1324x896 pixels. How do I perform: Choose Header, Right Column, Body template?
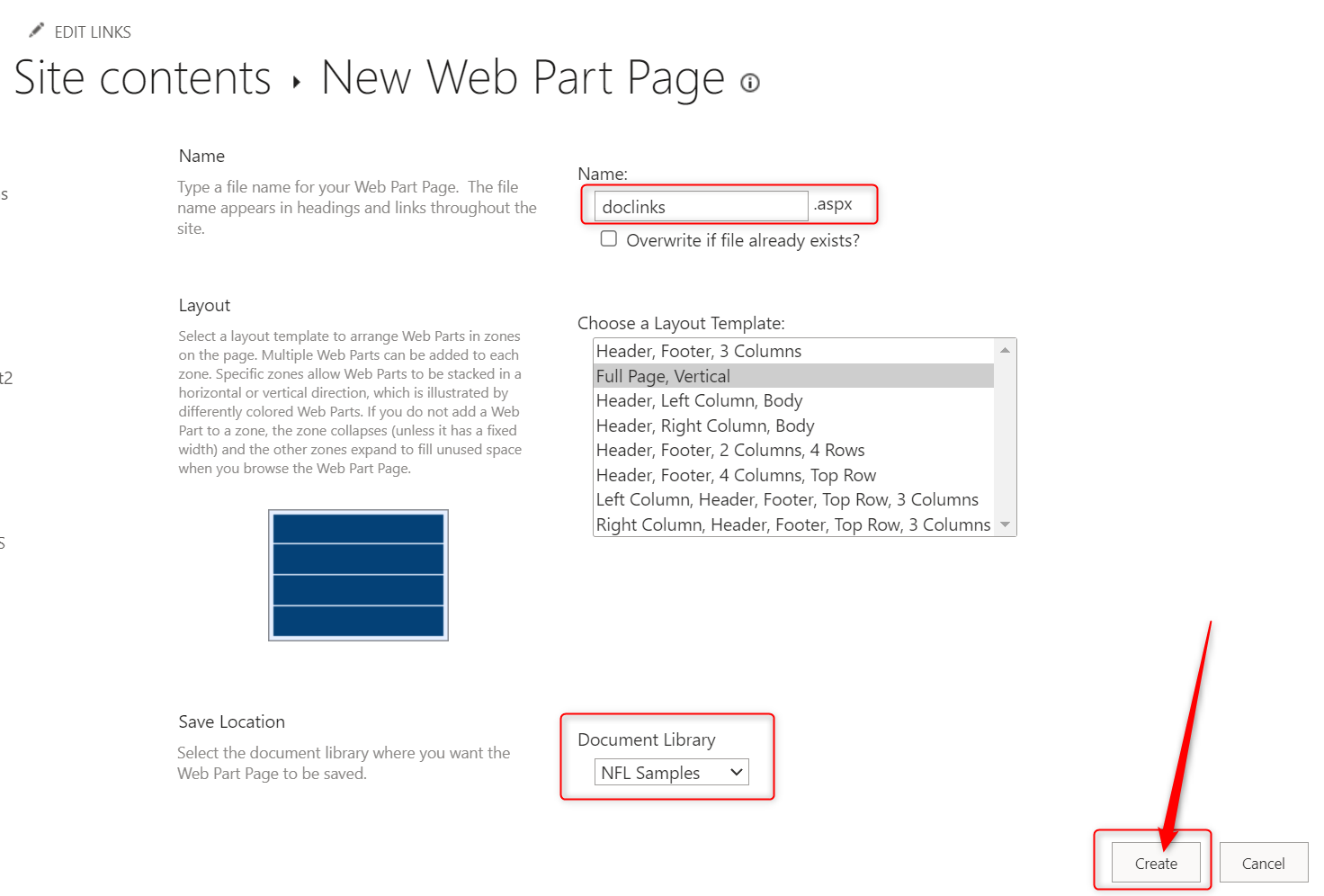[x=793, y=426]
